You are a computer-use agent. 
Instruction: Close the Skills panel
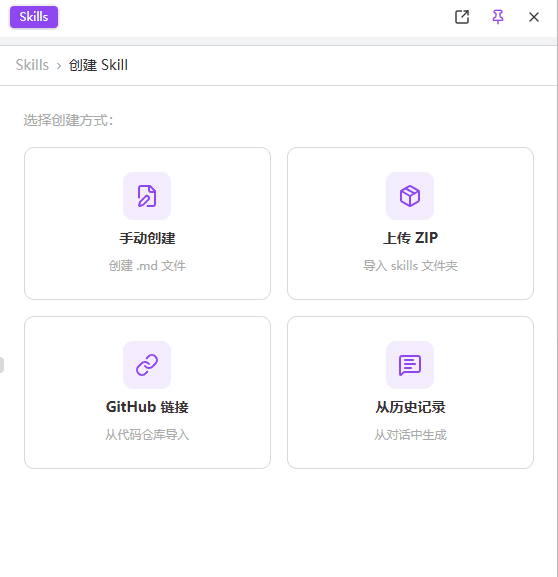coord(534,17)
